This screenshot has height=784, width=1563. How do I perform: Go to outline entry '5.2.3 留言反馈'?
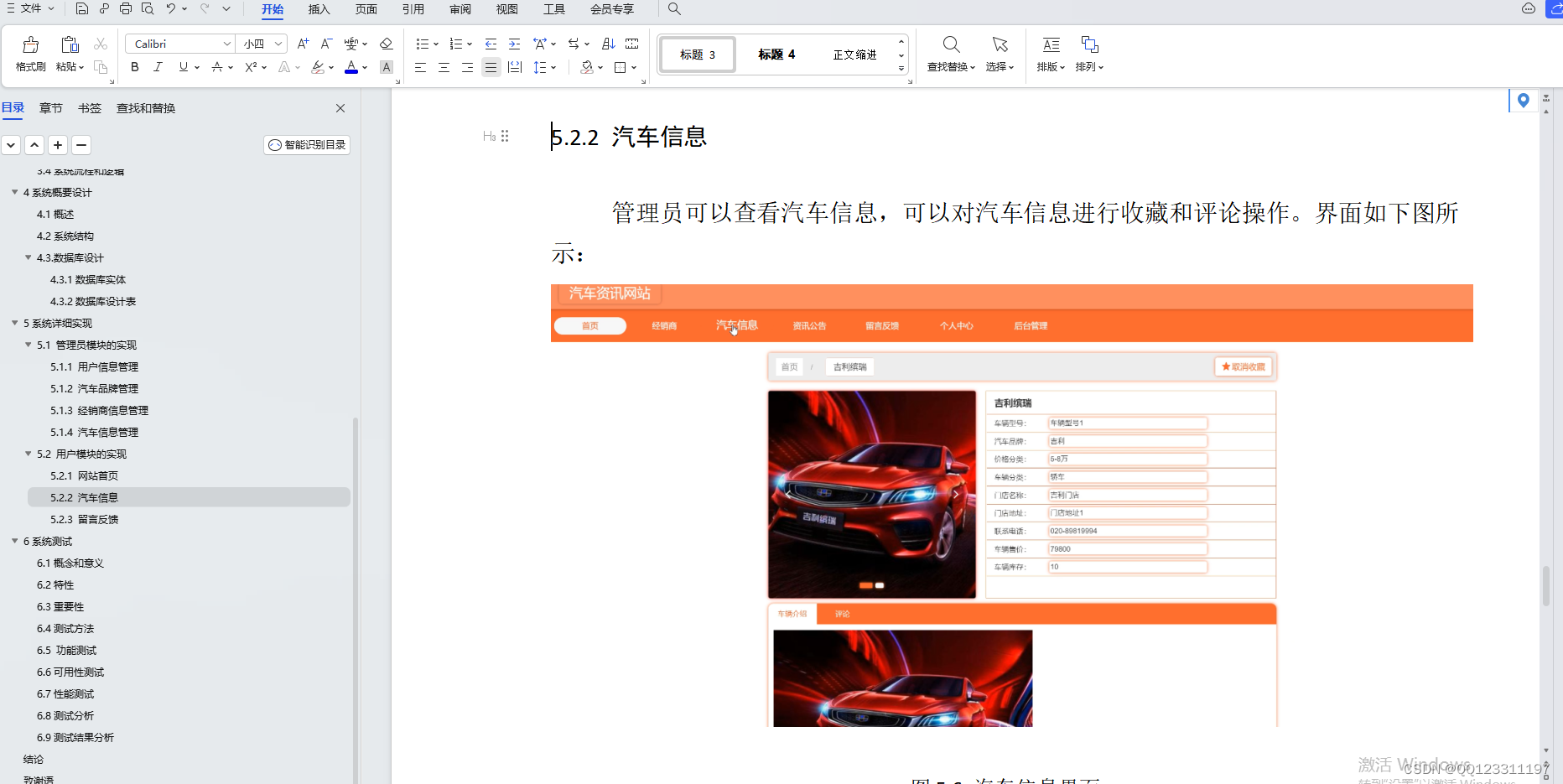pyautogui.click(x=84, y=519)
